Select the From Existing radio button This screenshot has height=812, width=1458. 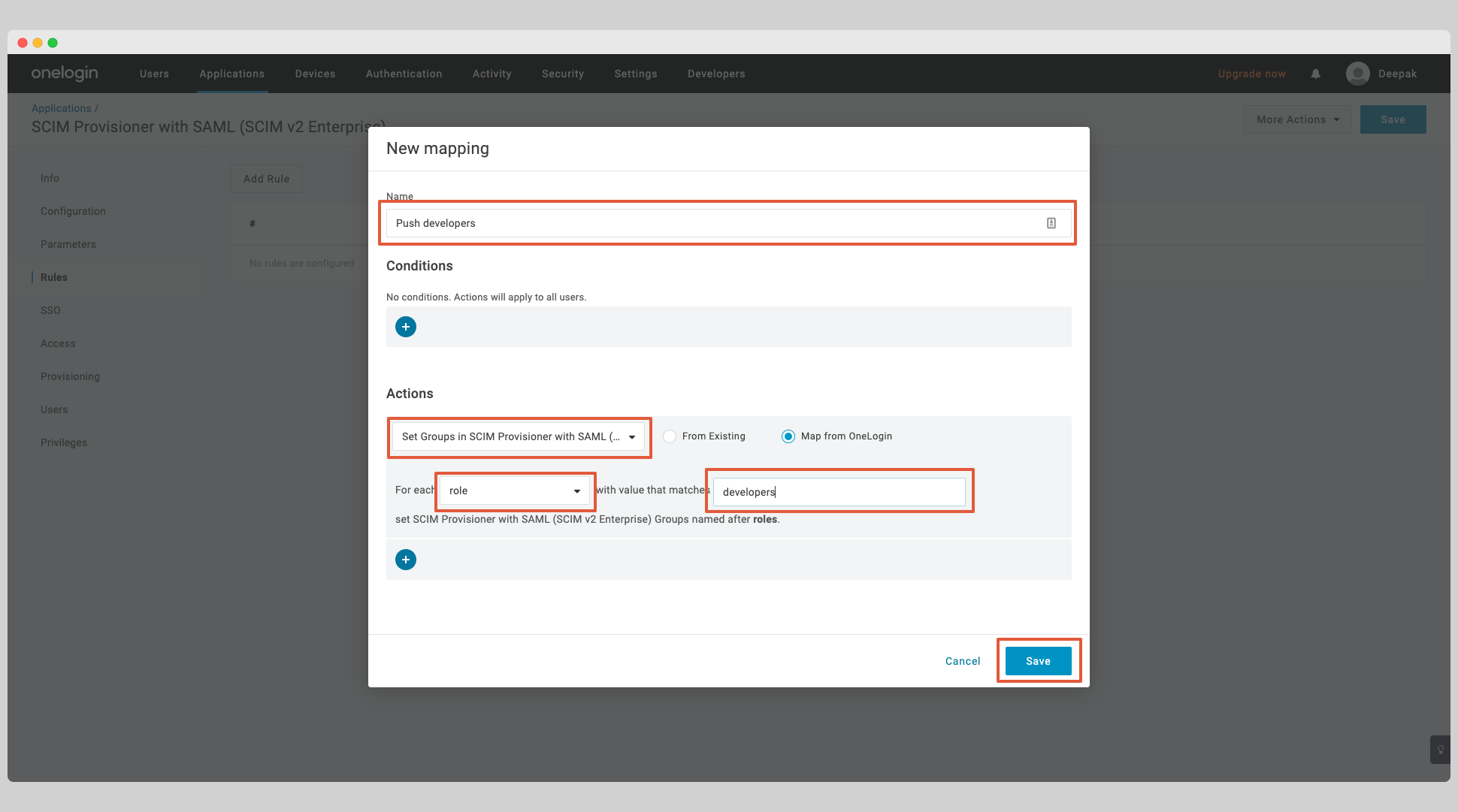[x=669, y=436]
